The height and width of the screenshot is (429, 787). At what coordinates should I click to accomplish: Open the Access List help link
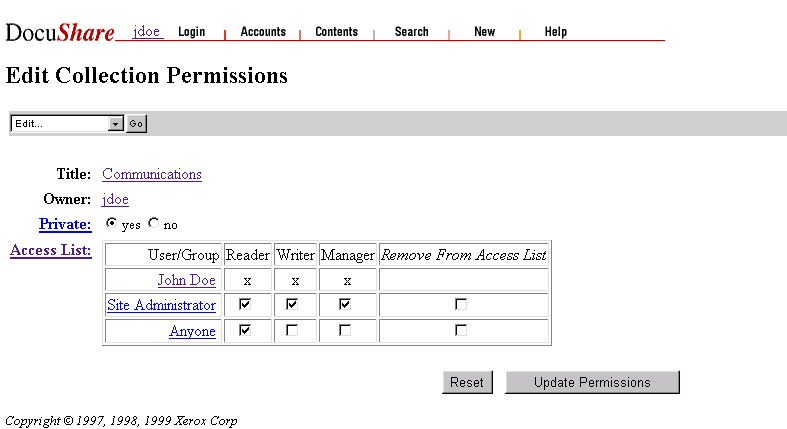[51, 250]
